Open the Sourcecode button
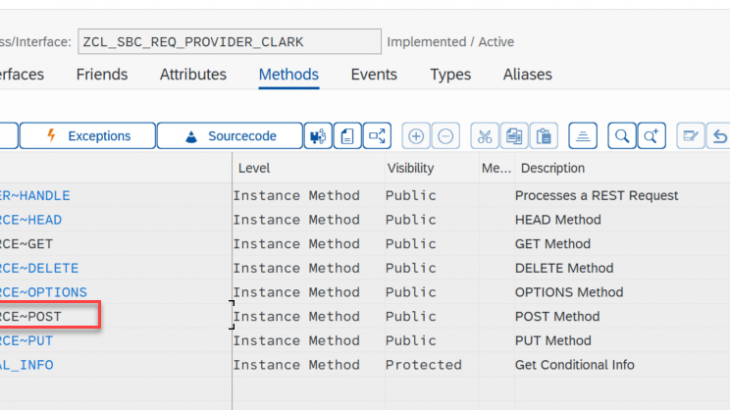This screenshot has width=730, height=410. click(230, 136)
